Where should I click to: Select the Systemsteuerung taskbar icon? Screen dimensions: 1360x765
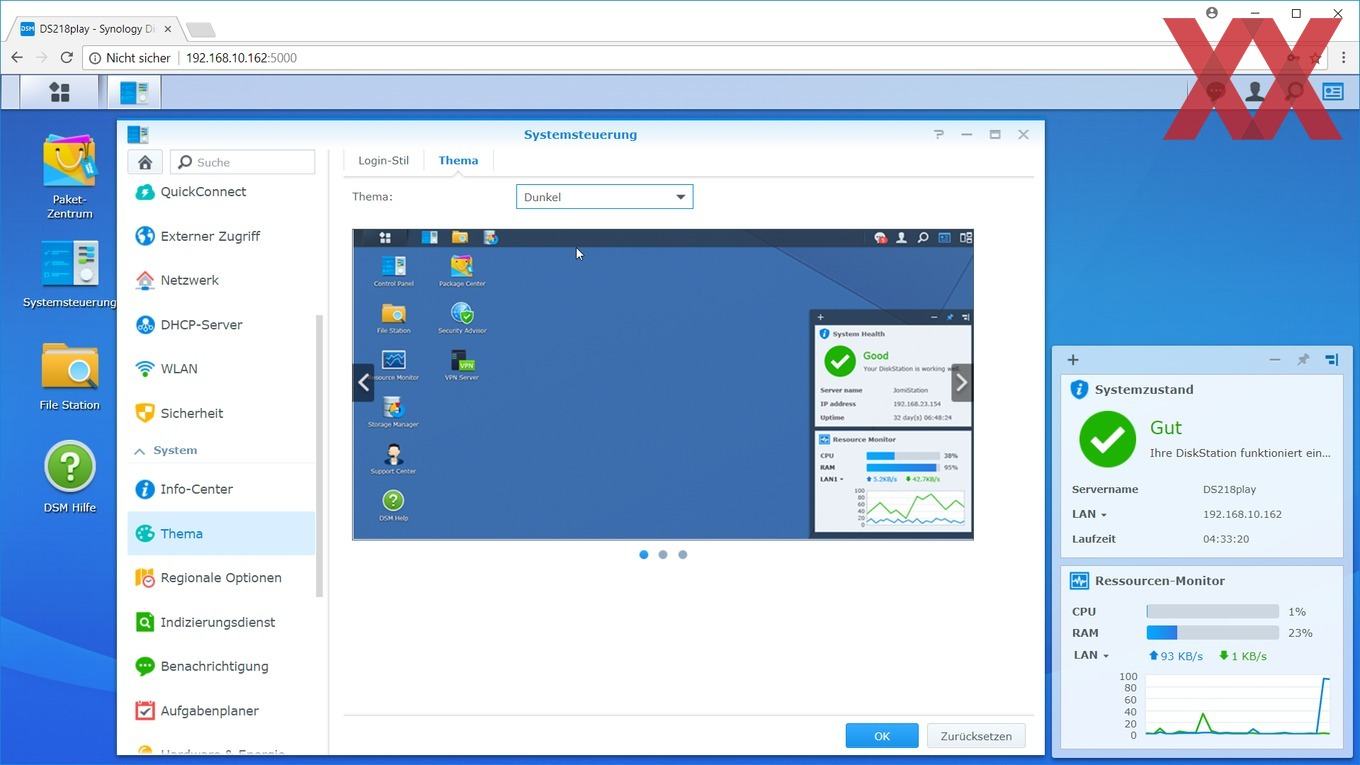pyautogui.click(x=134, y=92)
